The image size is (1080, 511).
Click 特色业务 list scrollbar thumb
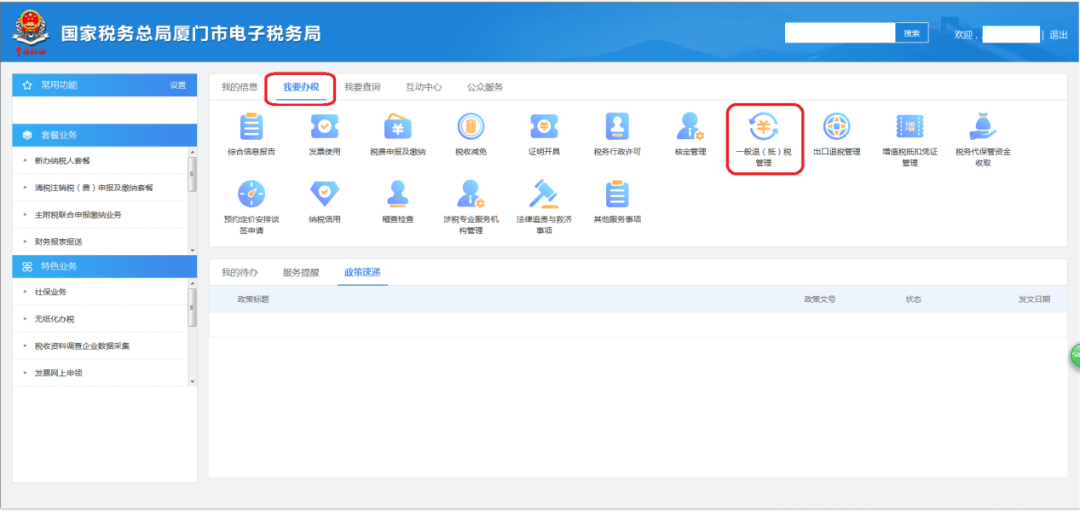(x=192, y=308)
